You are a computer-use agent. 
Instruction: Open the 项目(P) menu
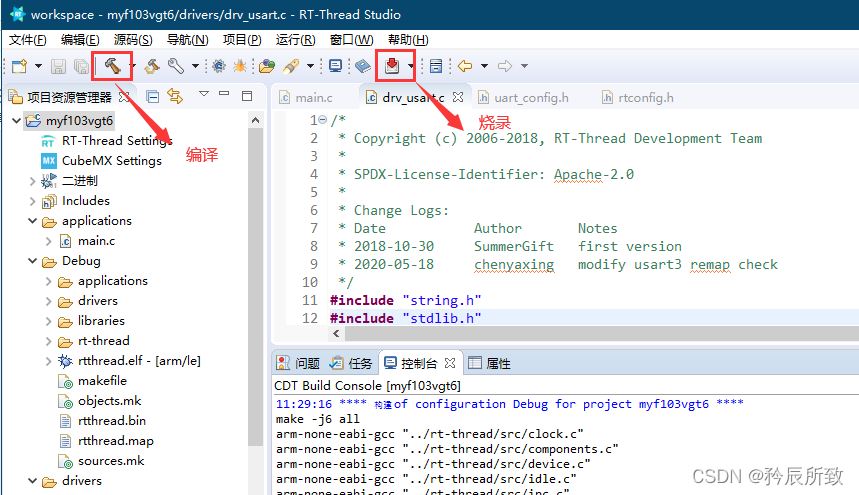[x=242, y=40]
